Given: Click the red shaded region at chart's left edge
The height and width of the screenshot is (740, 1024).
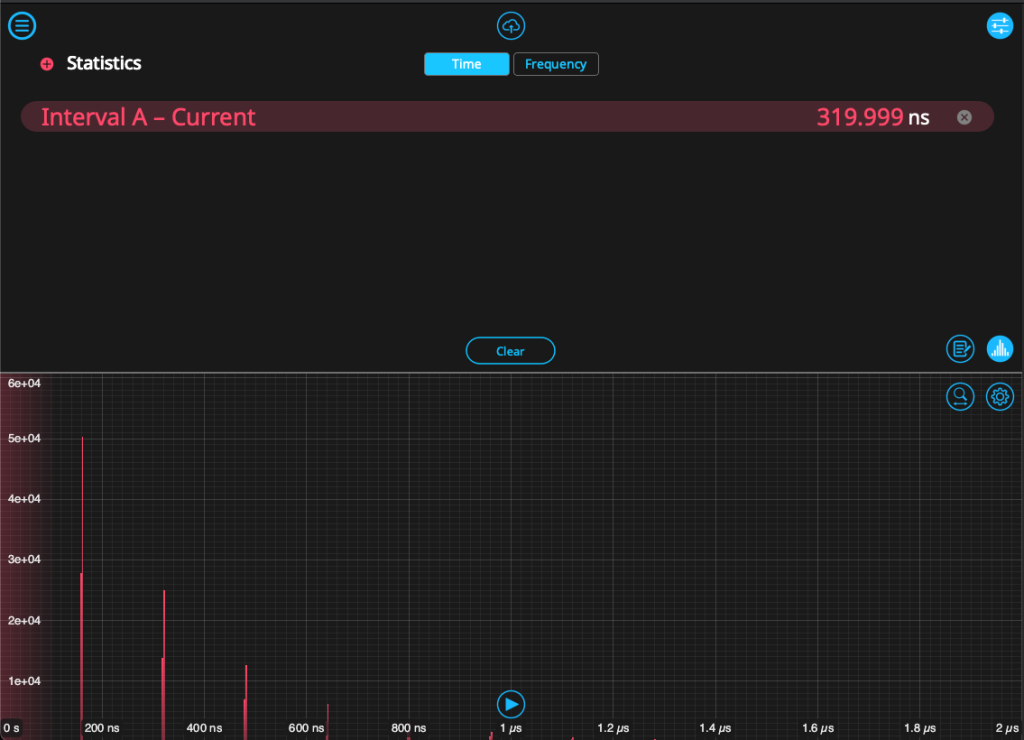Looking at the screenshot, I should [18, 550].
